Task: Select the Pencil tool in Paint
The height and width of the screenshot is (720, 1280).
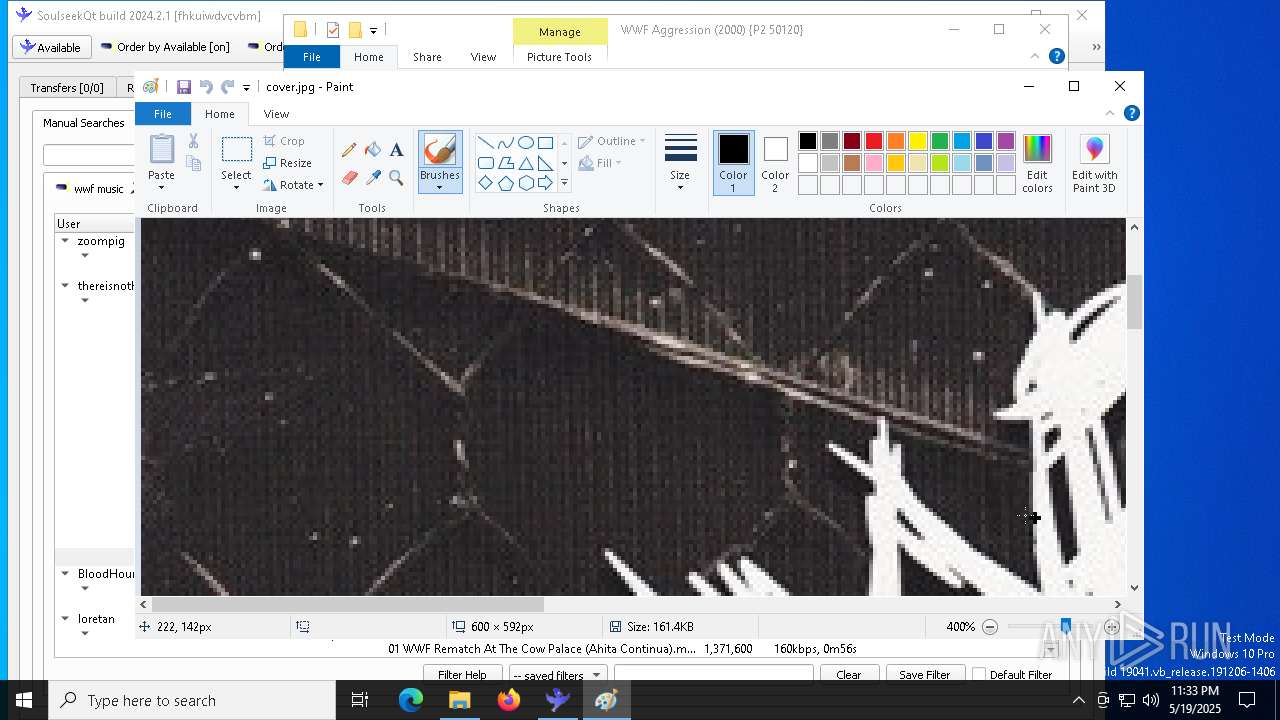Action: (x=349, y=150)
